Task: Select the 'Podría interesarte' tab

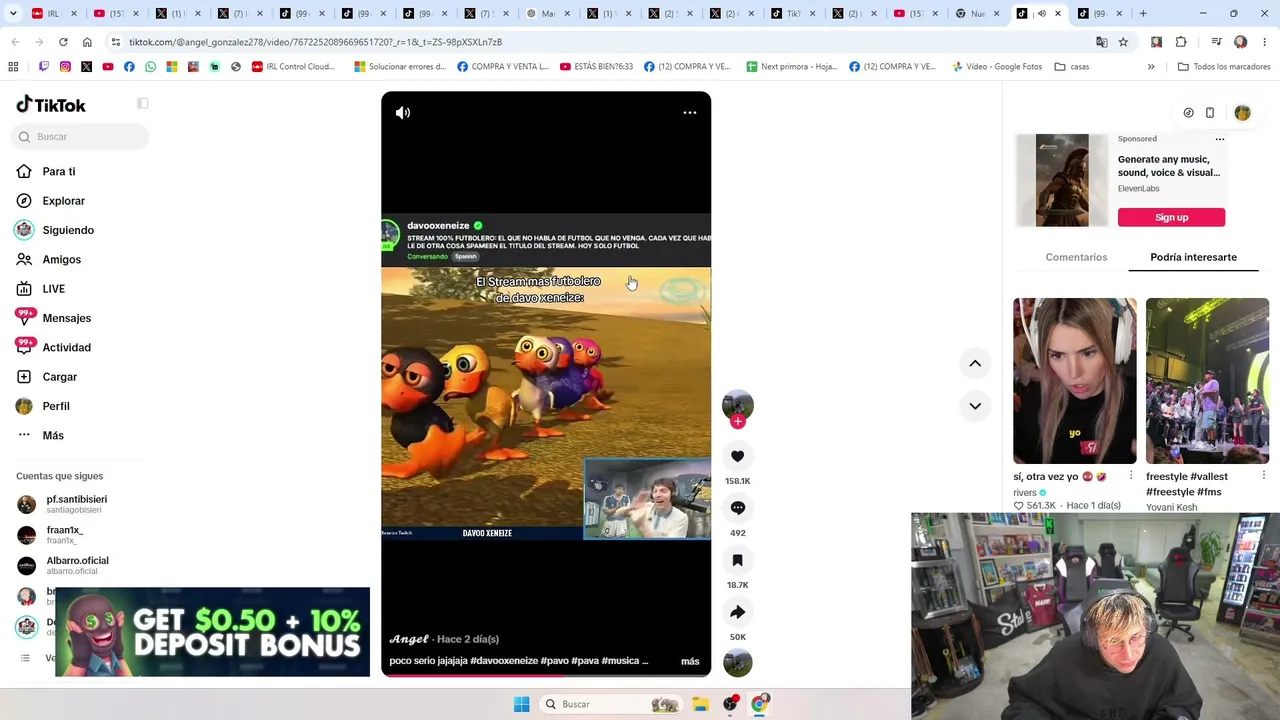Action: tap(1193, 257)
